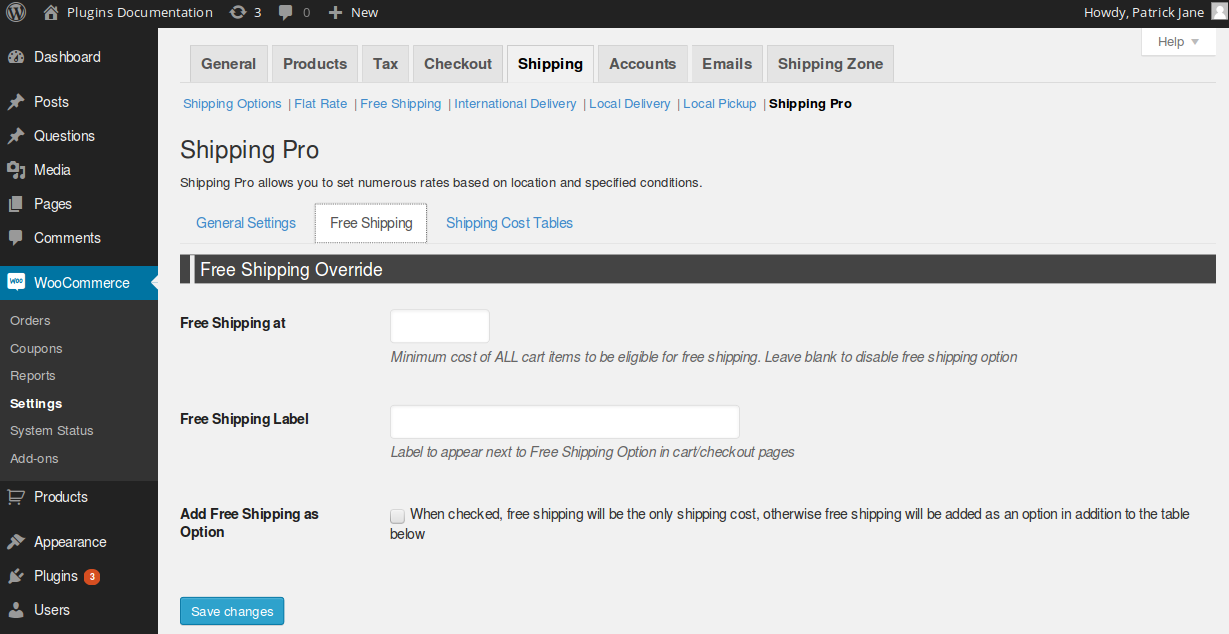Open the Local Delivery link
This screenshot has width=1229, height=634.
[x=630, y=104]
